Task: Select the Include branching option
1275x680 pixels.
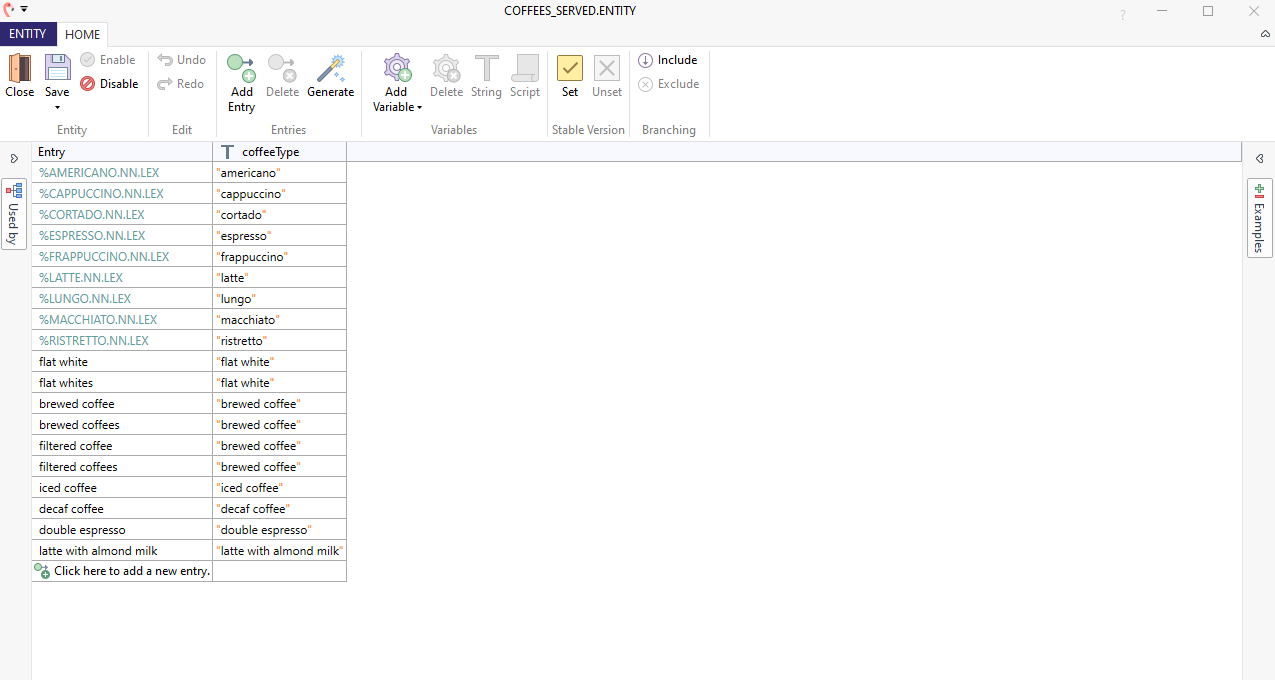Action: (x=668, y=60)
